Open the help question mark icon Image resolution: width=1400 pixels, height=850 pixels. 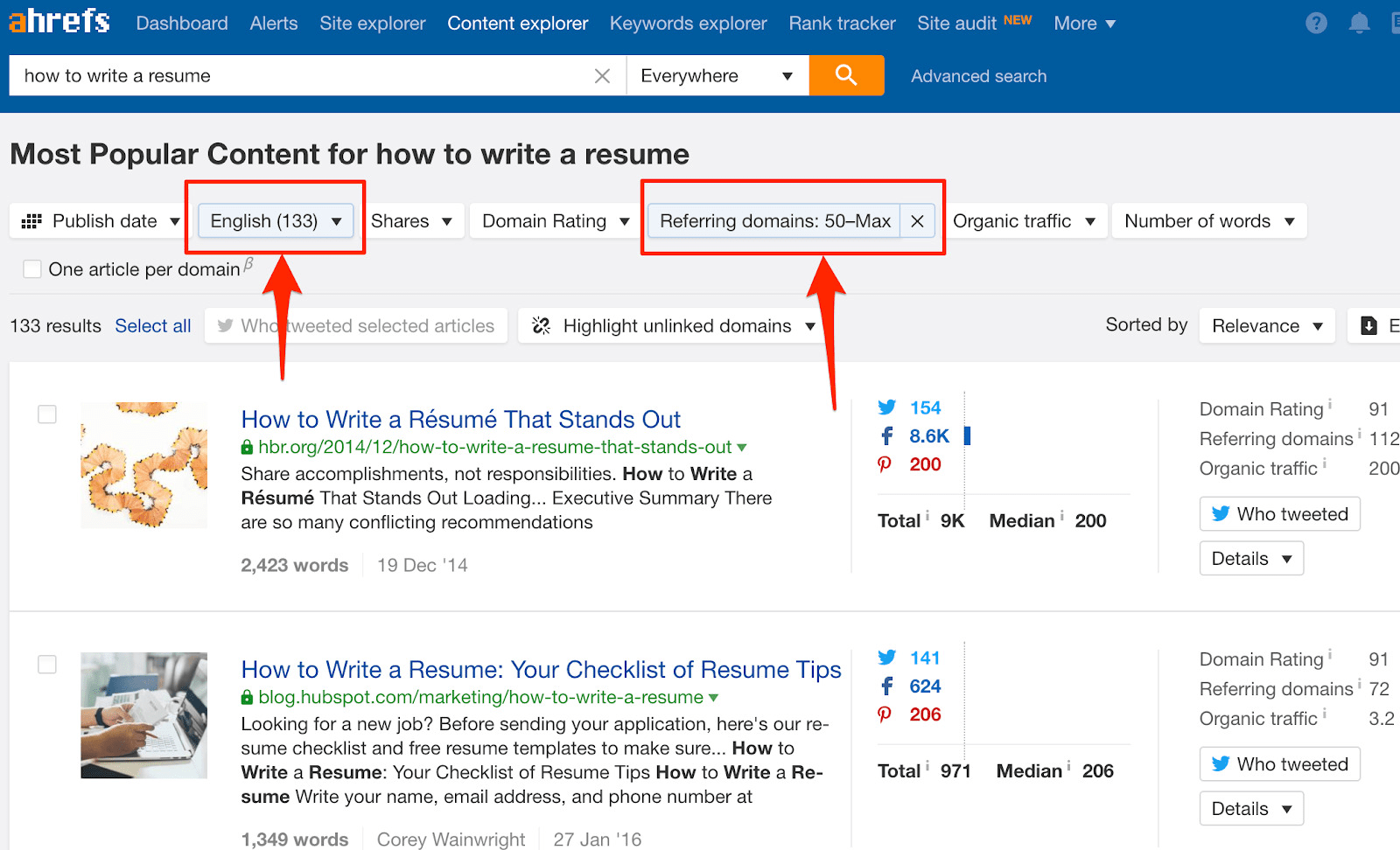tap(1316, 24)
